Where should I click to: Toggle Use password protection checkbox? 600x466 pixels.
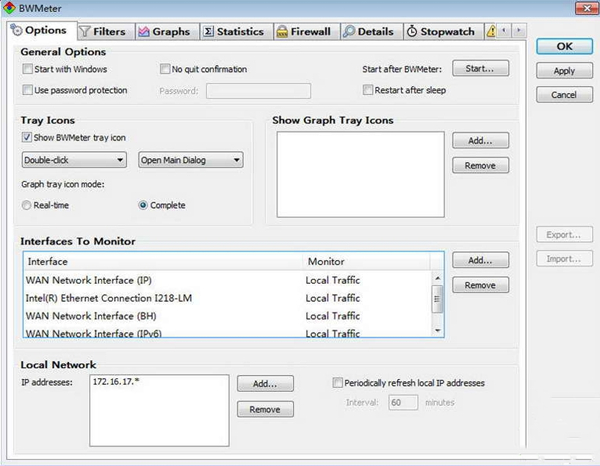(x=28, y=91)
